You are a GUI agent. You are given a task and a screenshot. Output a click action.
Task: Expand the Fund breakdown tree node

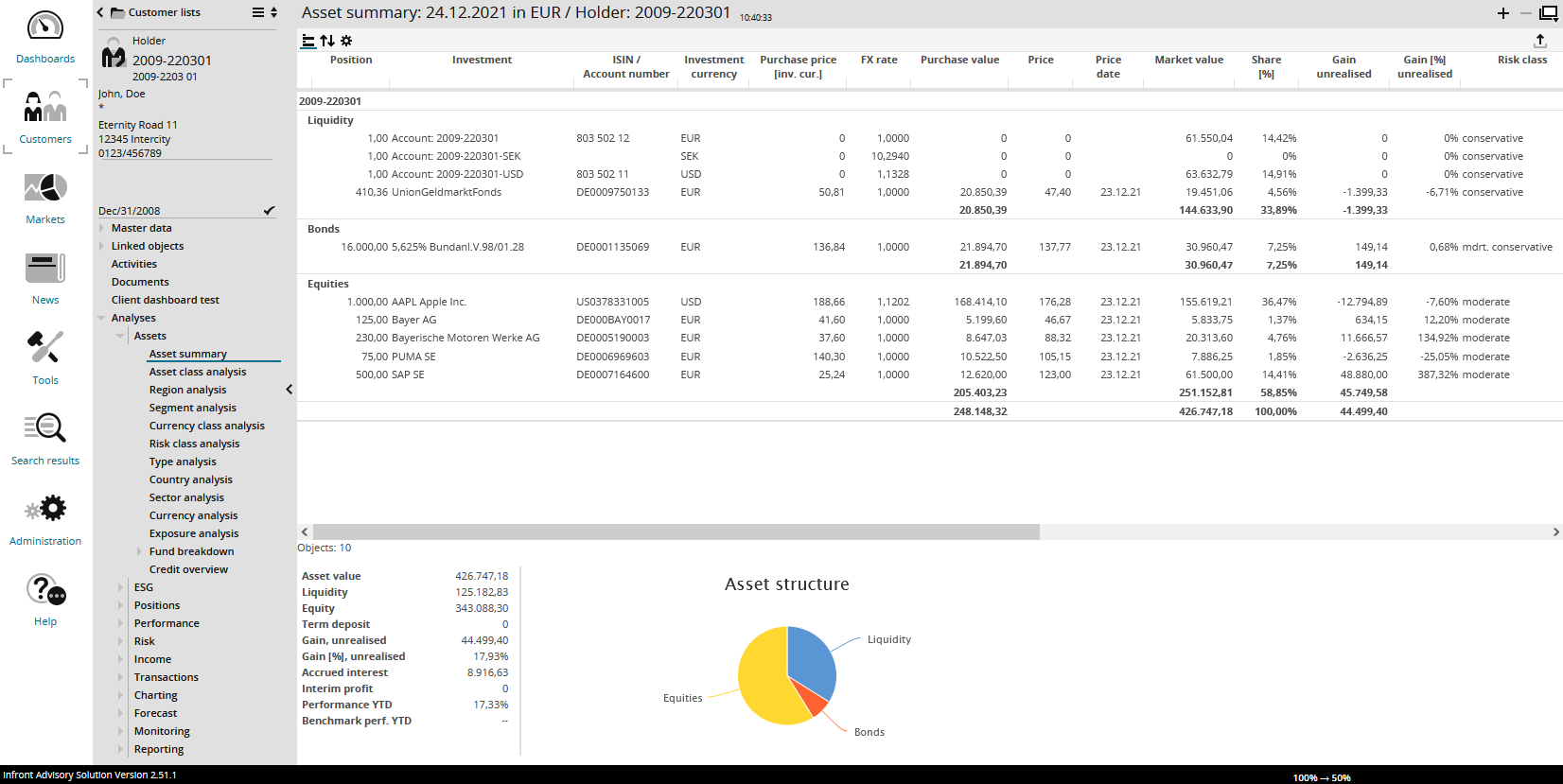[140, 551]
